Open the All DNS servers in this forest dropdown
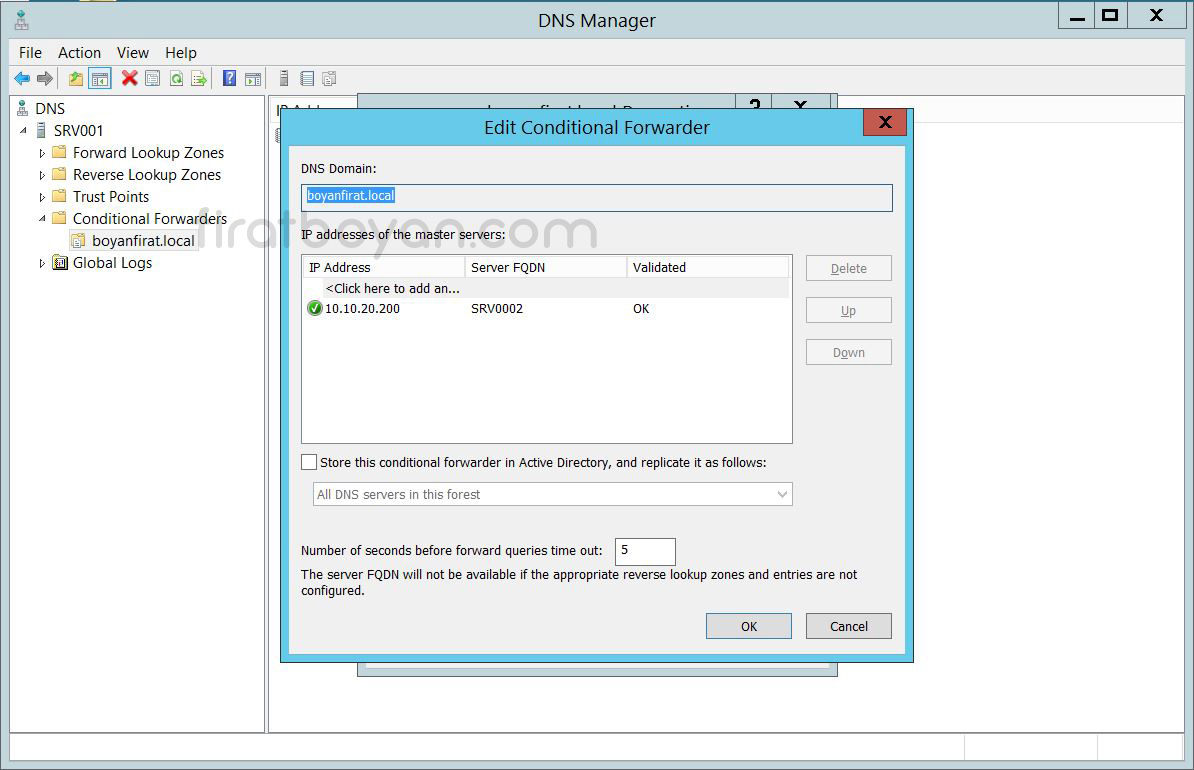This screenshot has height=770, width=1194. [553, 494]
